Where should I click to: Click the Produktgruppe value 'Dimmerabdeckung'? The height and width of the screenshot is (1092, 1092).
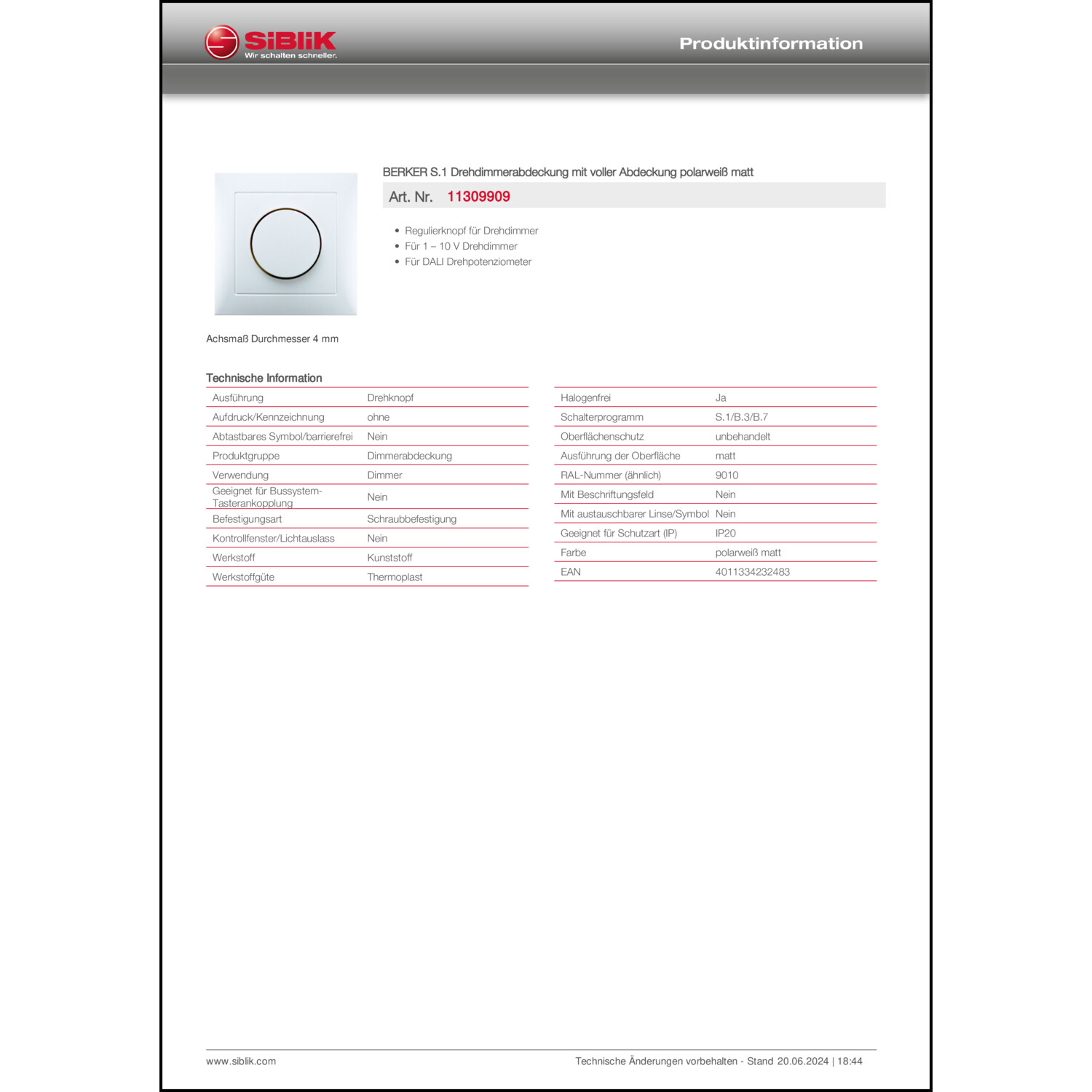point(410,456)
